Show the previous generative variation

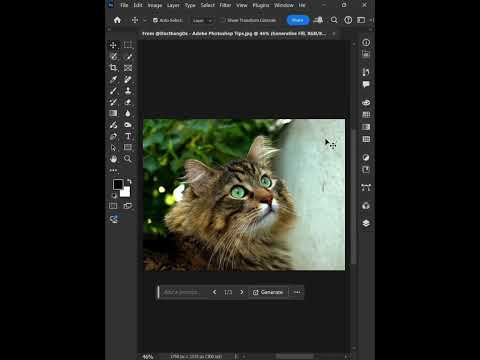214,292
